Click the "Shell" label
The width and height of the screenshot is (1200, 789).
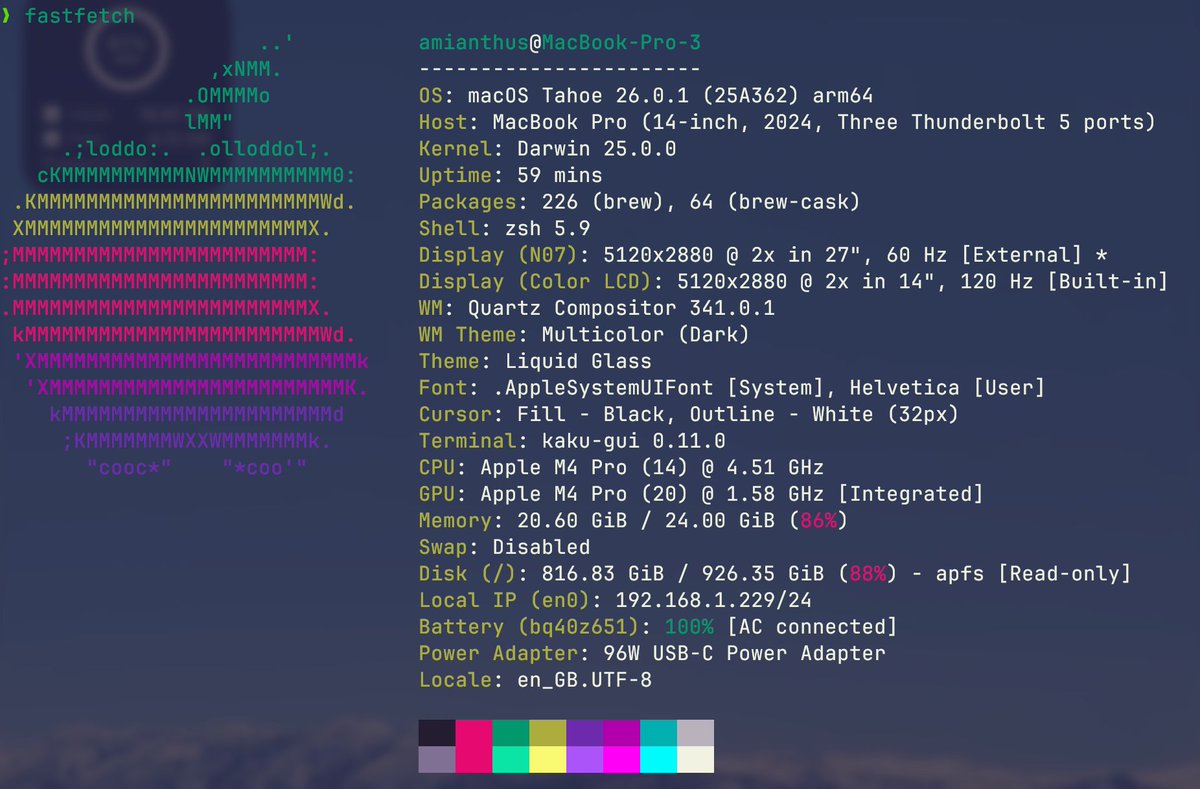449,228
